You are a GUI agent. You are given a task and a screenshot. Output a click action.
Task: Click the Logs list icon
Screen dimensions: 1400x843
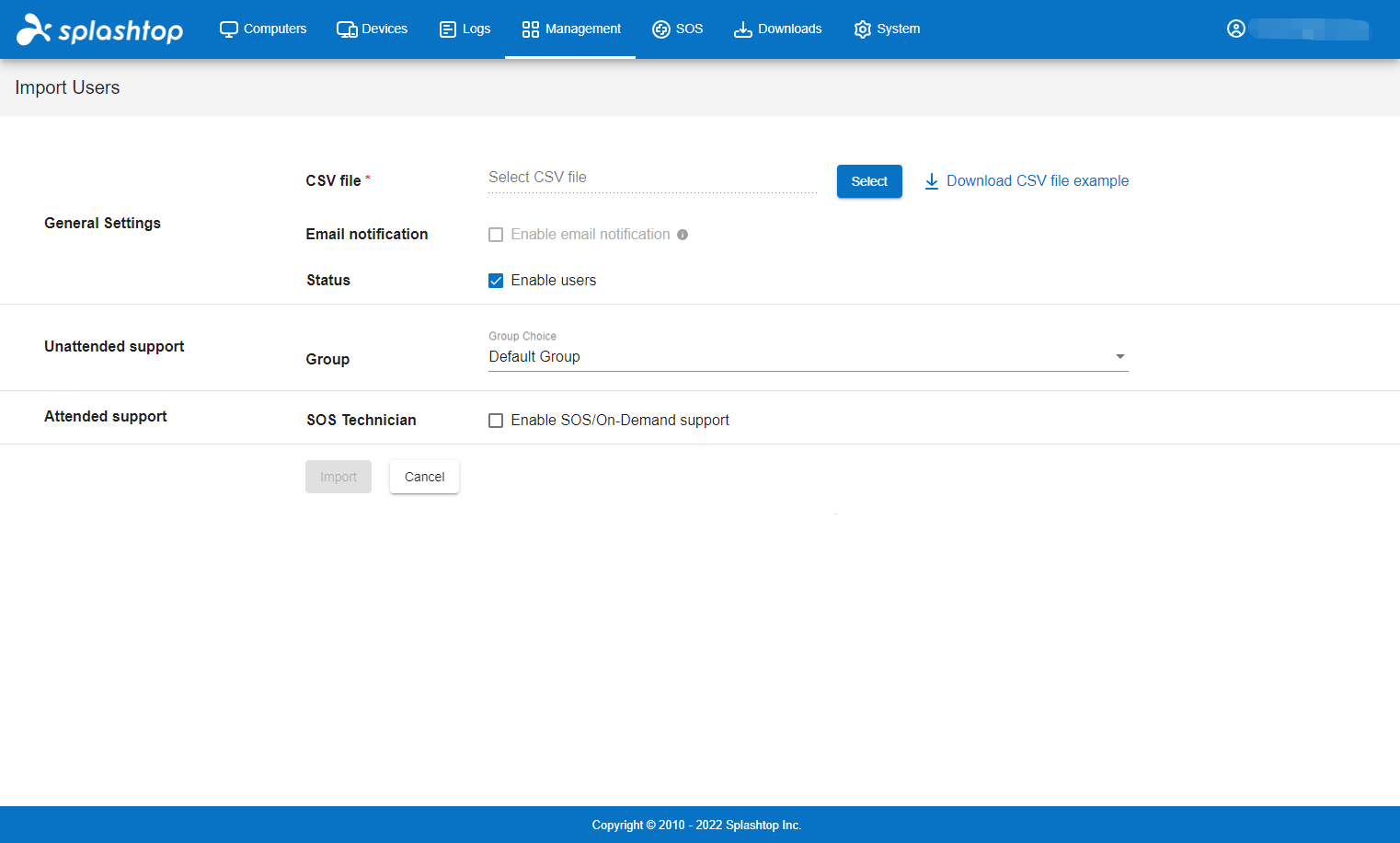click(x=448, y=29)
